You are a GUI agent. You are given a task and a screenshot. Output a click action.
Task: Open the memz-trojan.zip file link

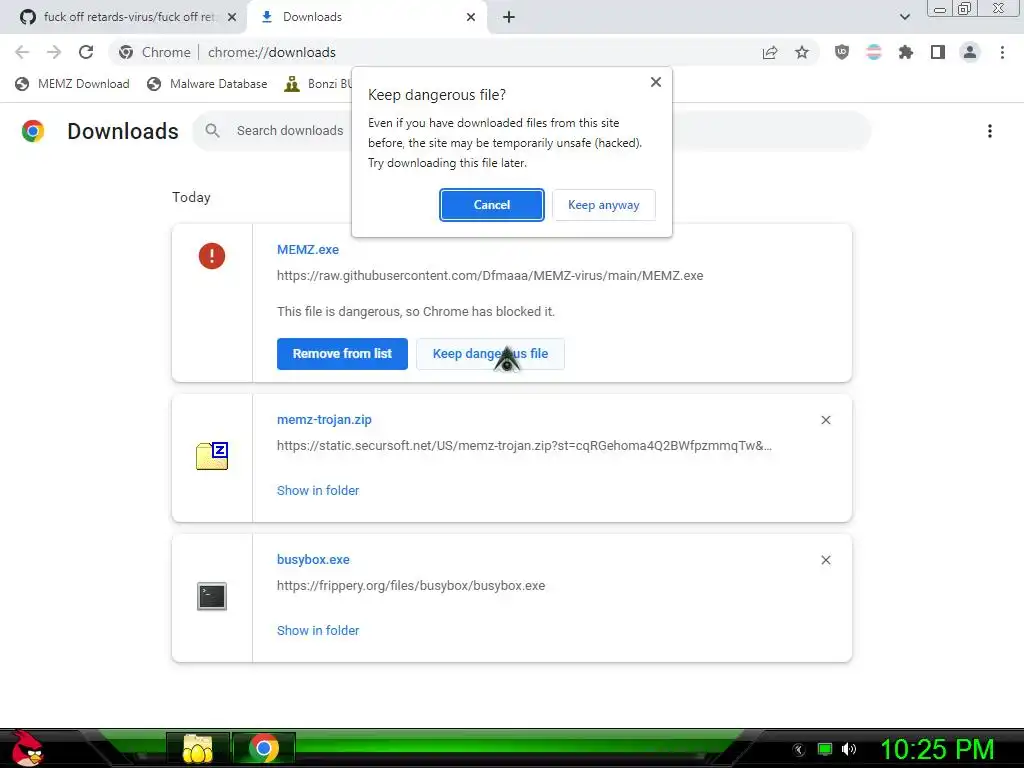click(x=324, y=420)
